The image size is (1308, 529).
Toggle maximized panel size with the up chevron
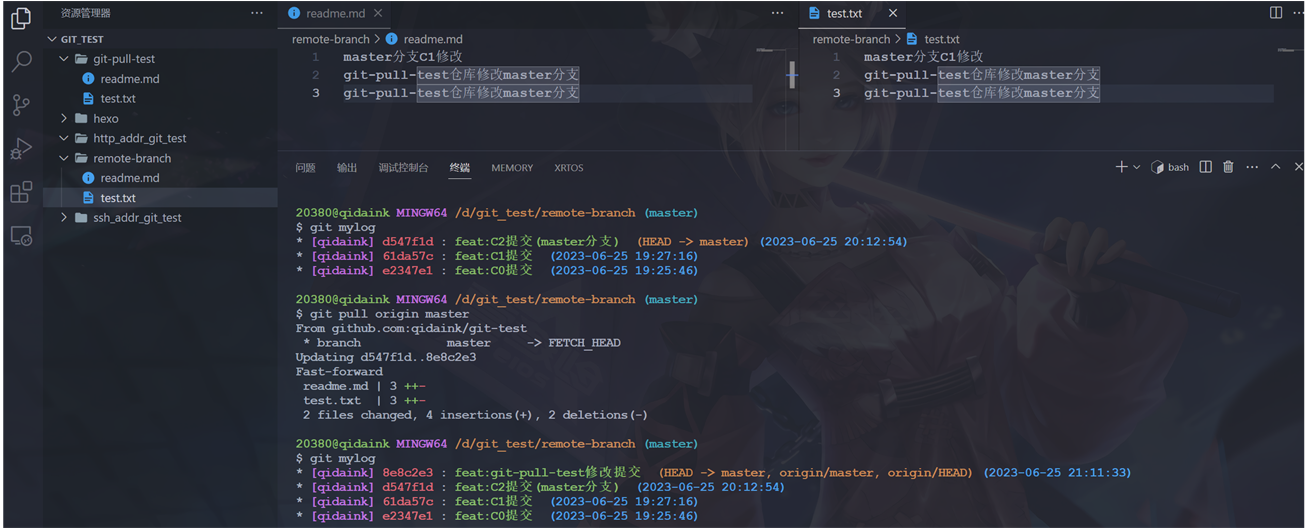point(1275,167)
